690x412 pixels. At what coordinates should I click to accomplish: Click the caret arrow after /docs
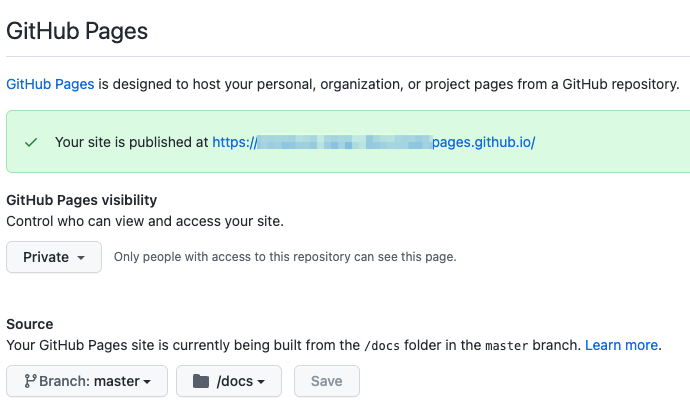tap(261, 382)
